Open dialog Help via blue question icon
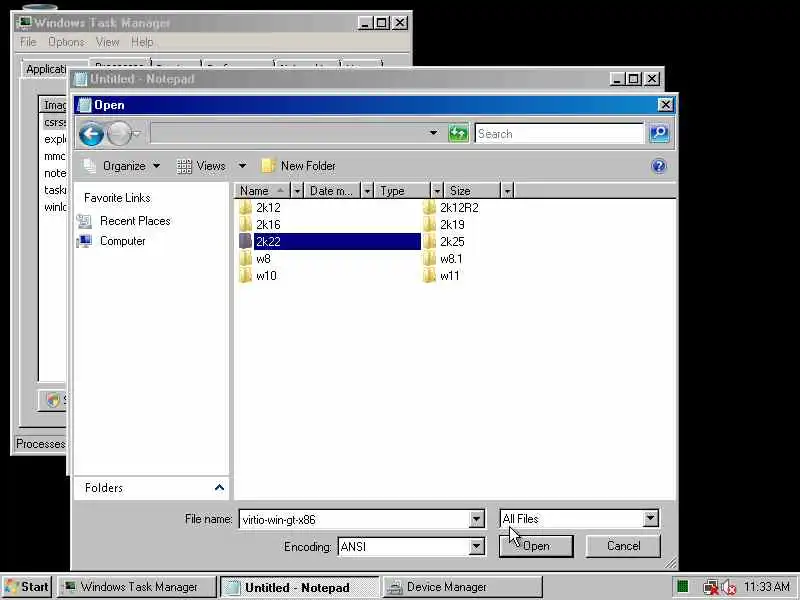 (x=659, y=166)
